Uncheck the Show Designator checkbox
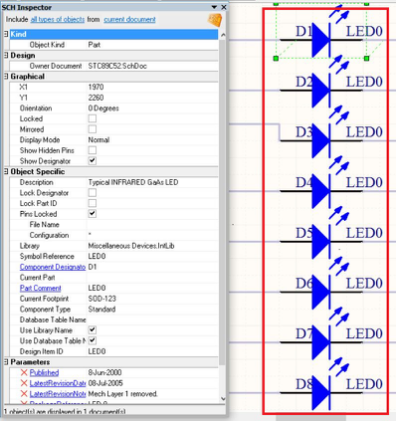This screenshot has width=396, height=421. tap(92, 161)
